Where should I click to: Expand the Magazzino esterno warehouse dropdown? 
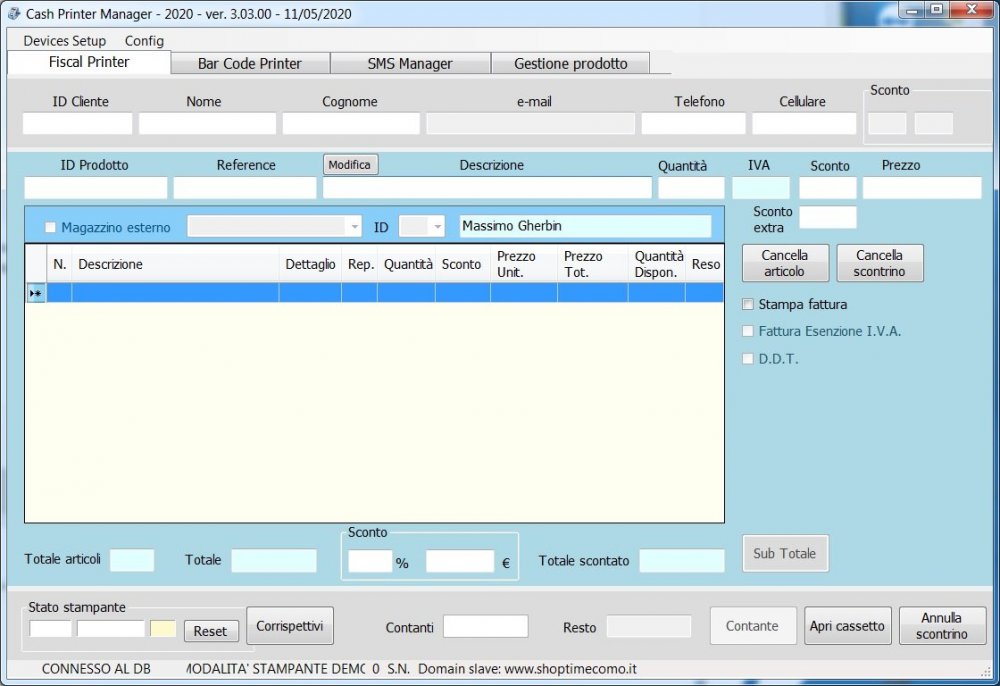[353, 227]
